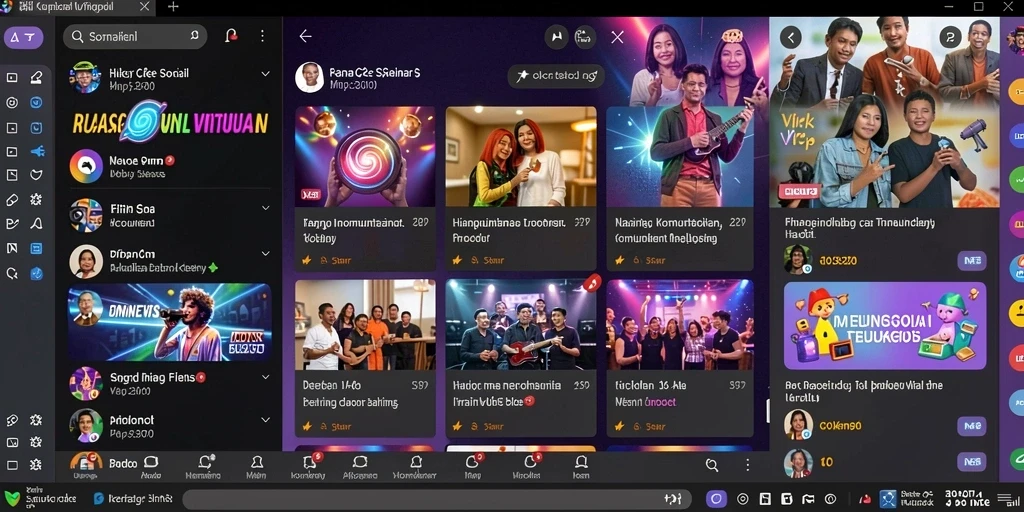Select the 'Prlolonot' chat row
1024x512 pixels.
[x=170, y=426]
